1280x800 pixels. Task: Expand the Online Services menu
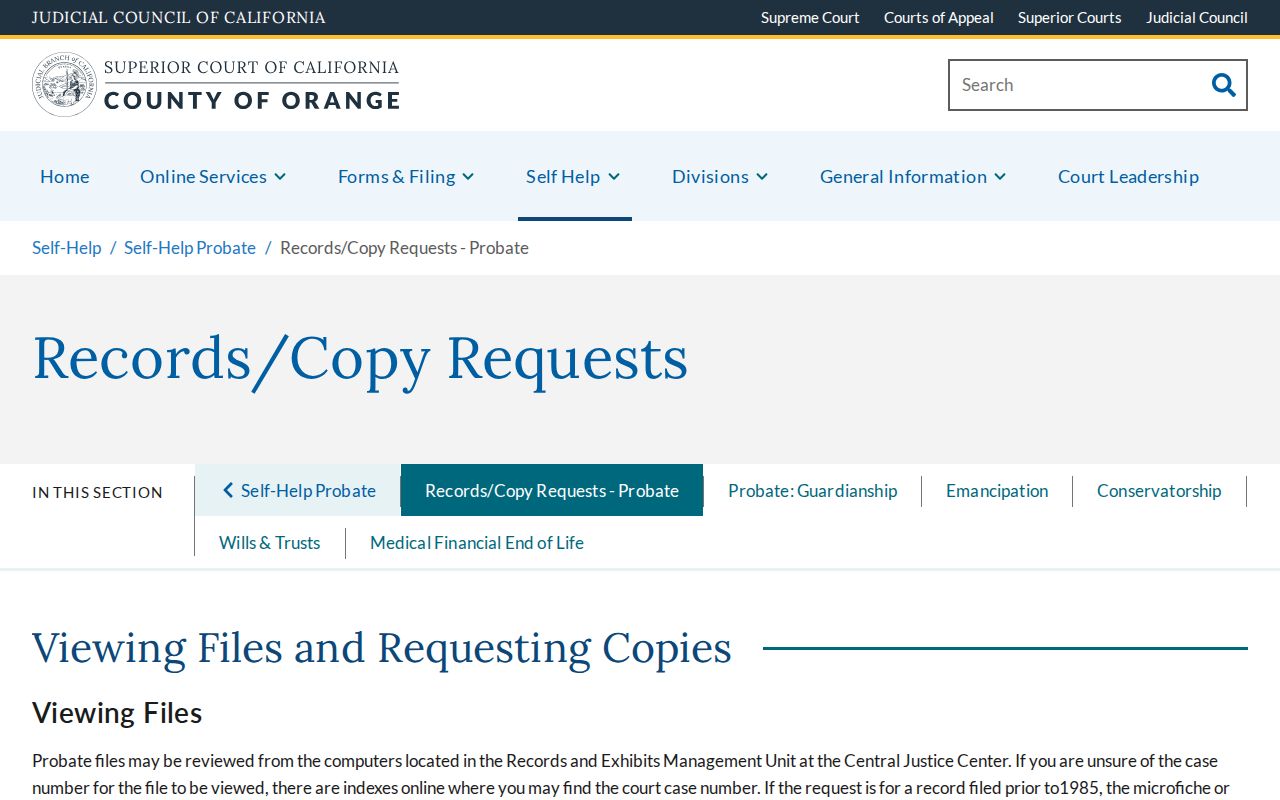pos(213,176)
